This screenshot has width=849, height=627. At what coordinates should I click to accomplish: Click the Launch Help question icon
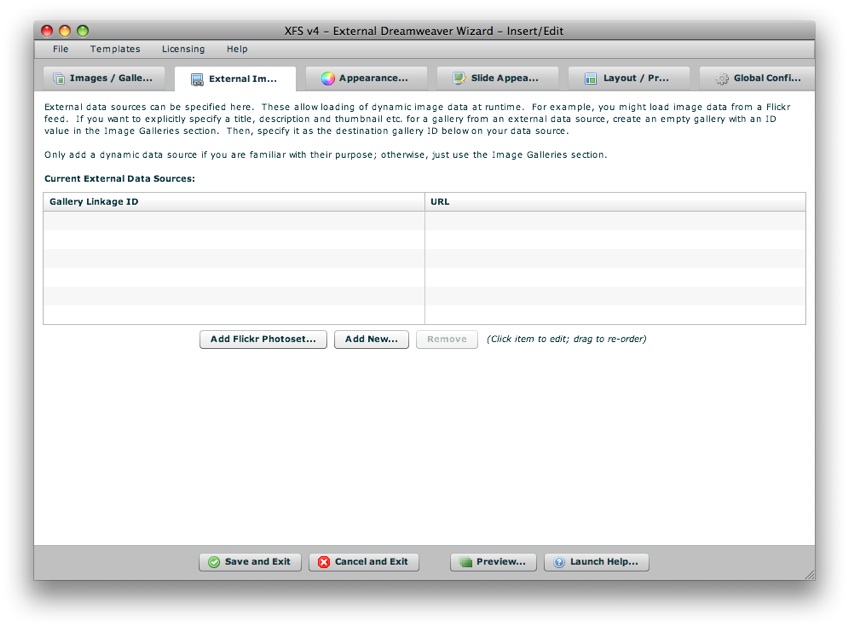[x=560, y=562]
